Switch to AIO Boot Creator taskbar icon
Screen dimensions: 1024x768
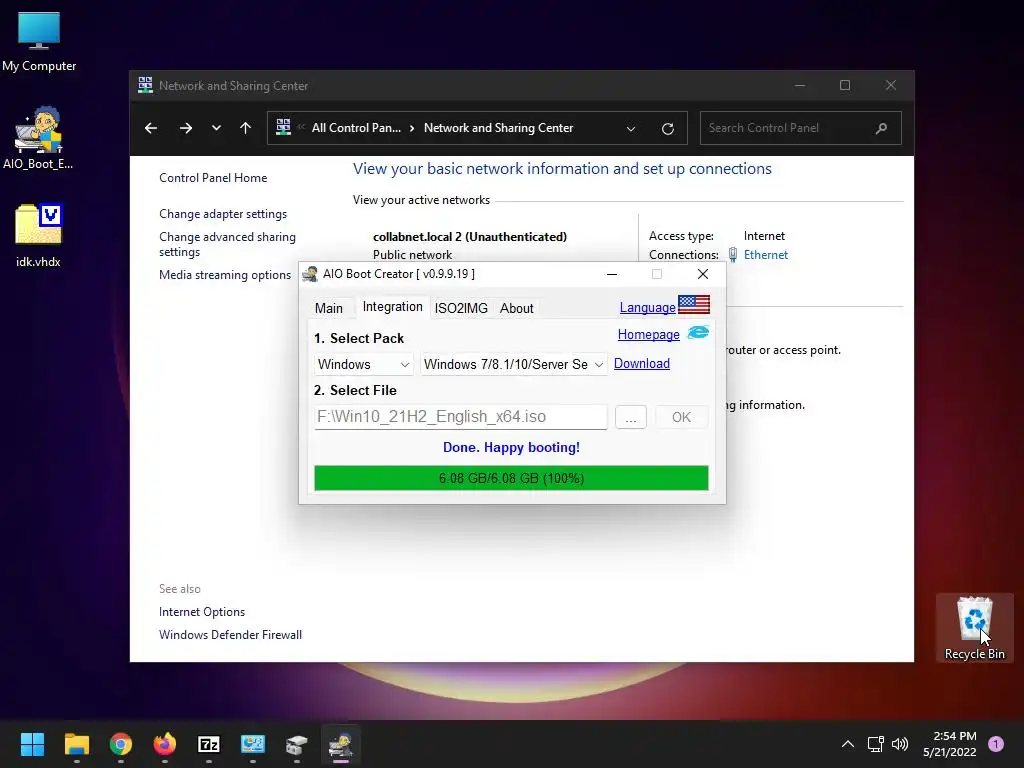[341, 744]
